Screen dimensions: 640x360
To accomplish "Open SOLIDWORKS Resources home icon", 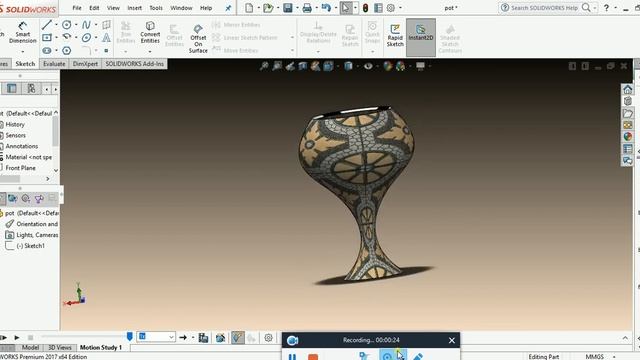I will pos(627,89).
